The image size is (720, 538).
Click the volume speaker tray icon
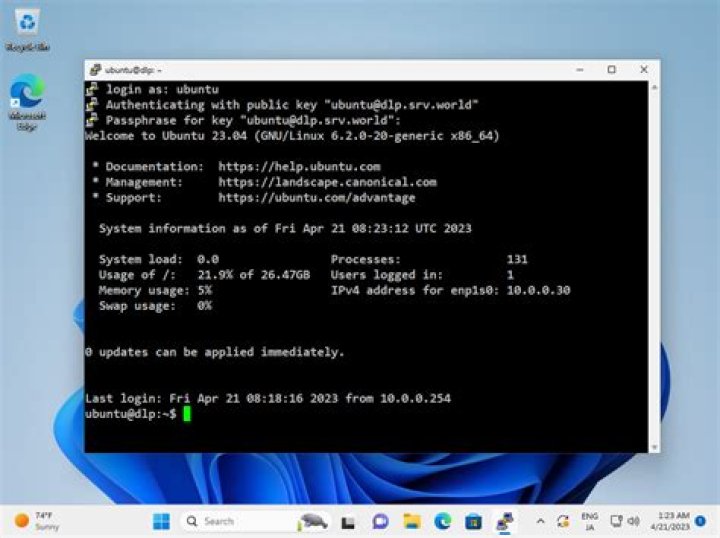pos(634,521)
